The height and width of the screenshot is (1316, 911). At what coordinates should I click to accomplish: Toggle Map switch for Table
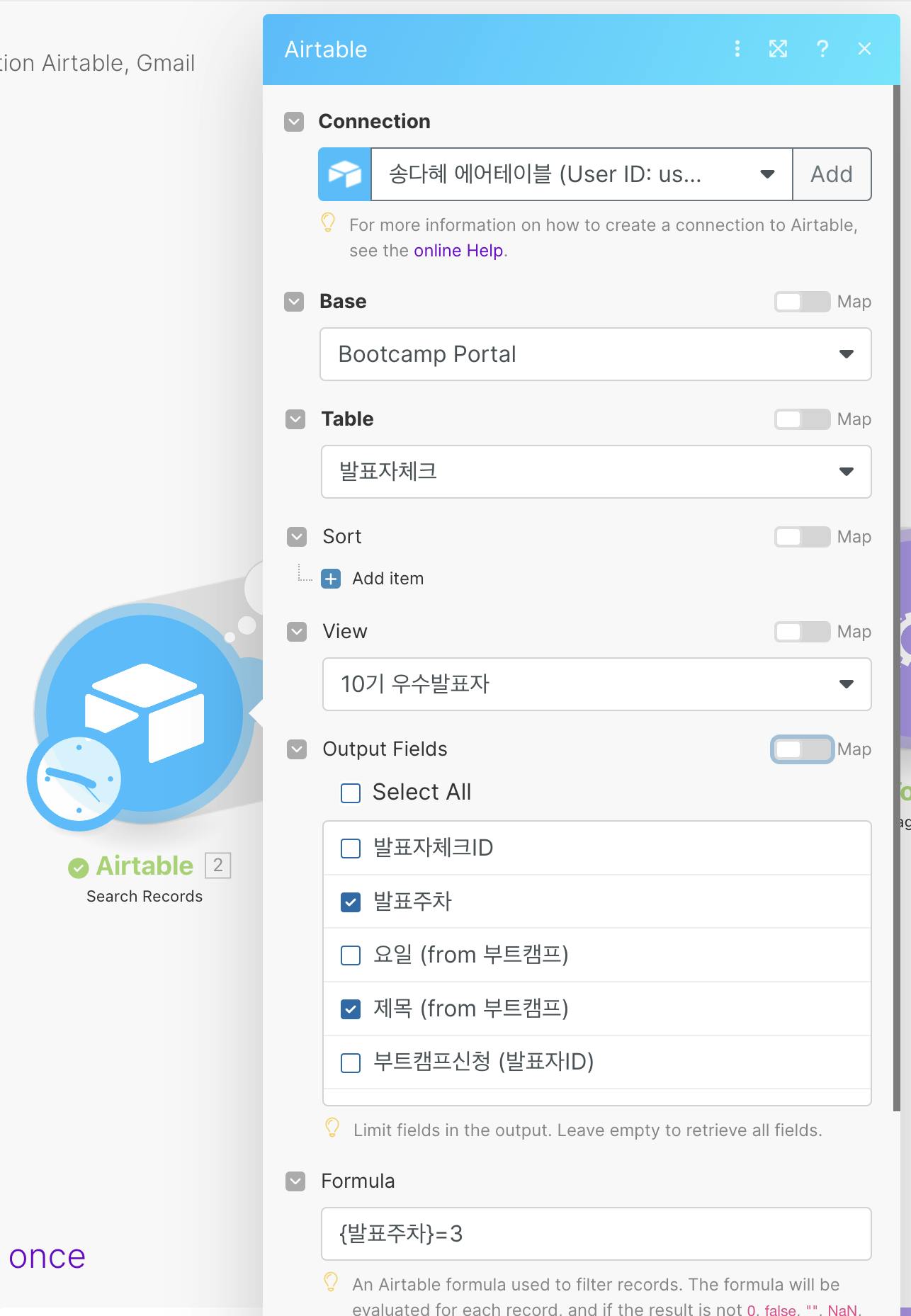tap(802, 419)
